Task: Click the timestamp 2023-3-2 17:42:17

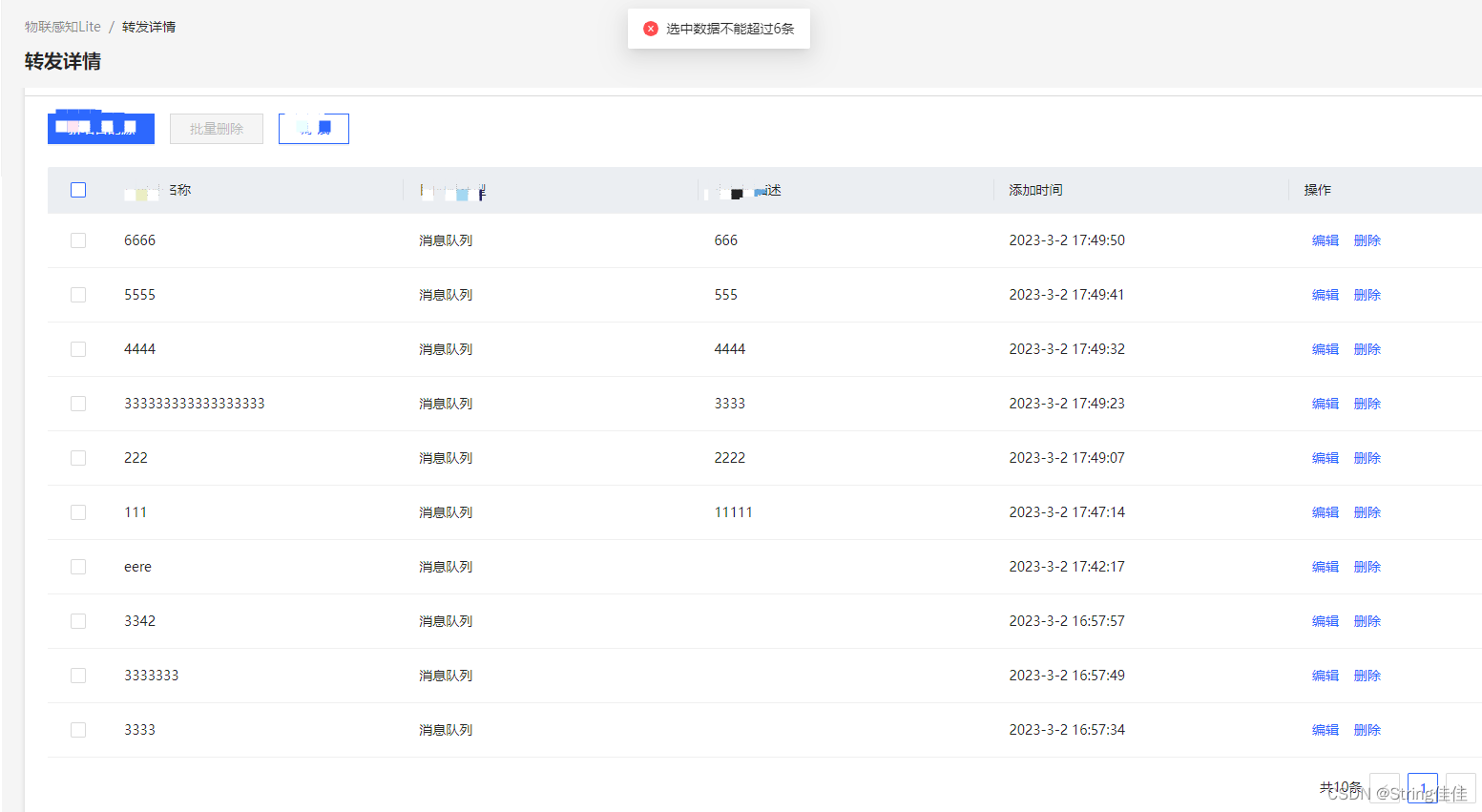Action: tap(1067, 567)
